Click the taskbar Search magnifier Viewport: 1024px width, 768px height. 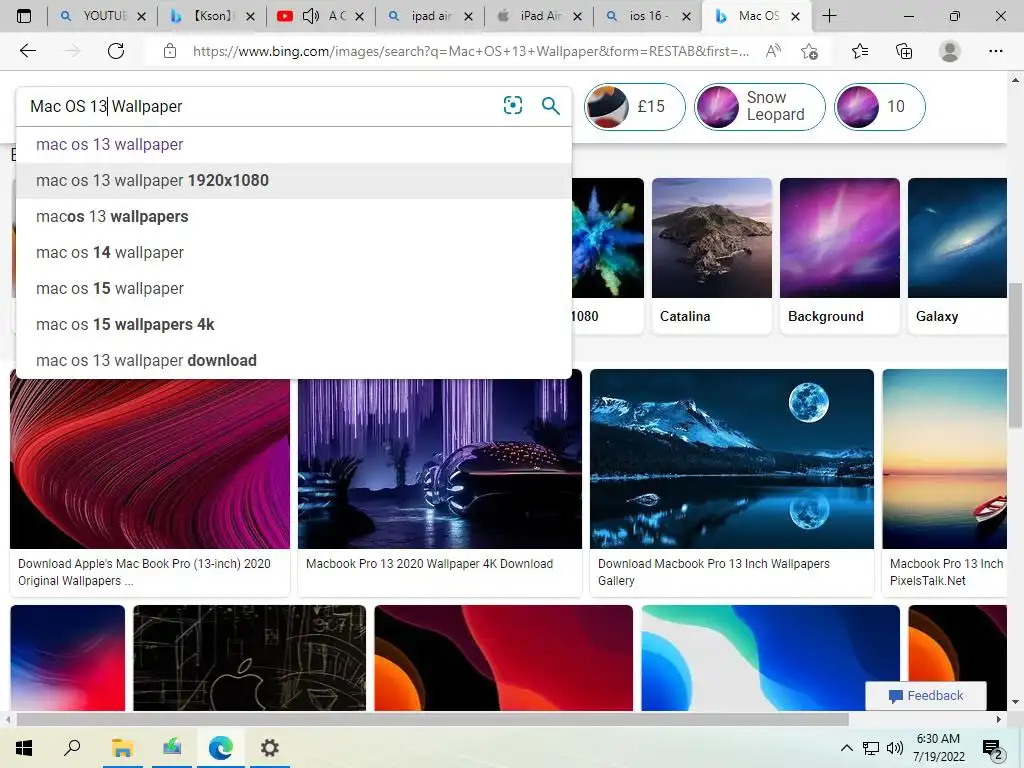(x=72, y=748)
